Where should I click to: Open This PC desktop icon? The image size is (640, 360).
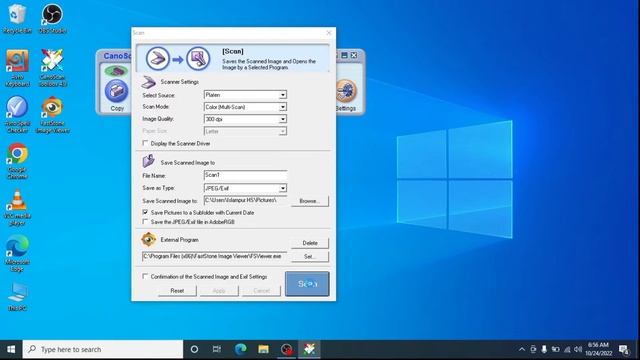pos(17,297)
